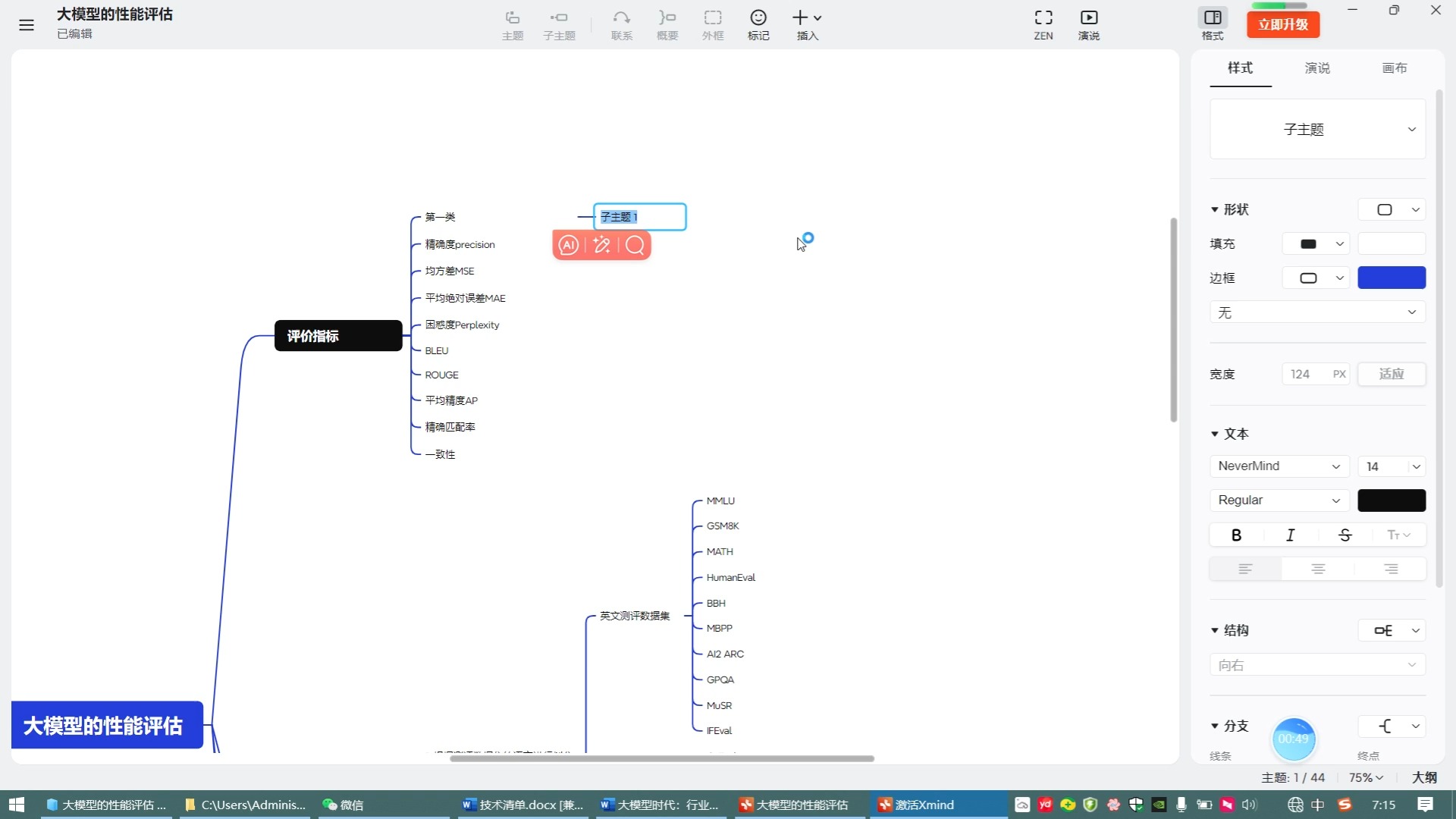This screenshot has width=1456, height=819.
Task: Open the text case Tt dropdown
Action: (x=1398, y=535)
